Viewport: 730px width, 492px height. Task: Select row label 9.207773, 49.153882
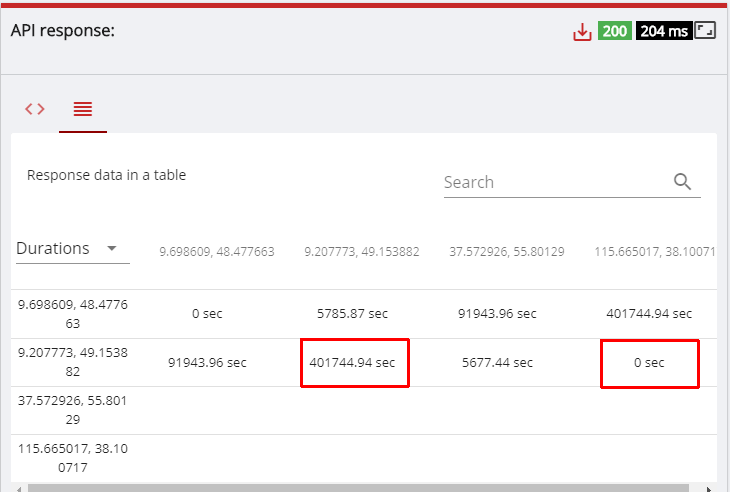(73, 362)
